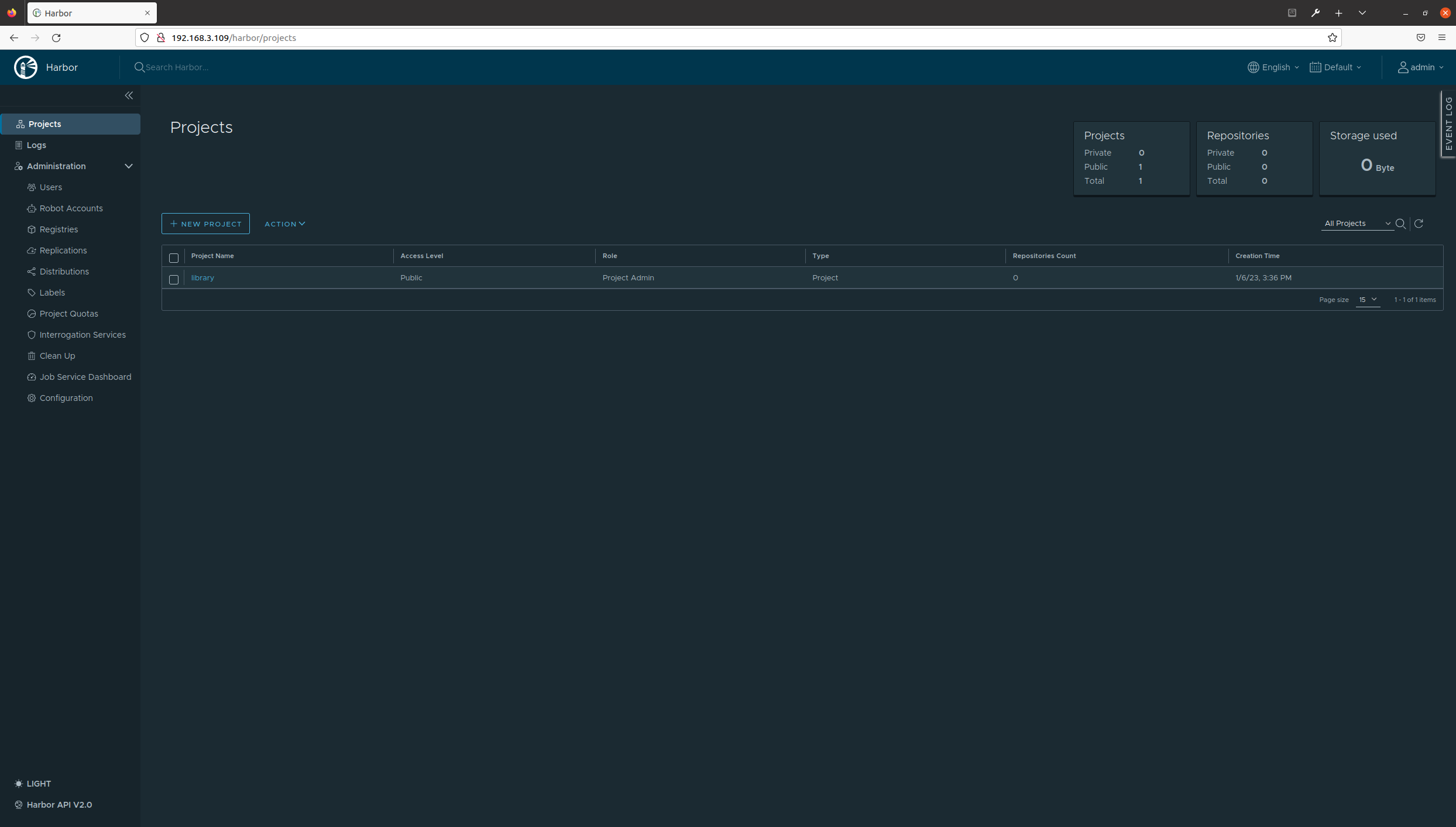Viewport: 1456px width, 827px height.
Task: Click the Type column header
Action: [820, 256]
